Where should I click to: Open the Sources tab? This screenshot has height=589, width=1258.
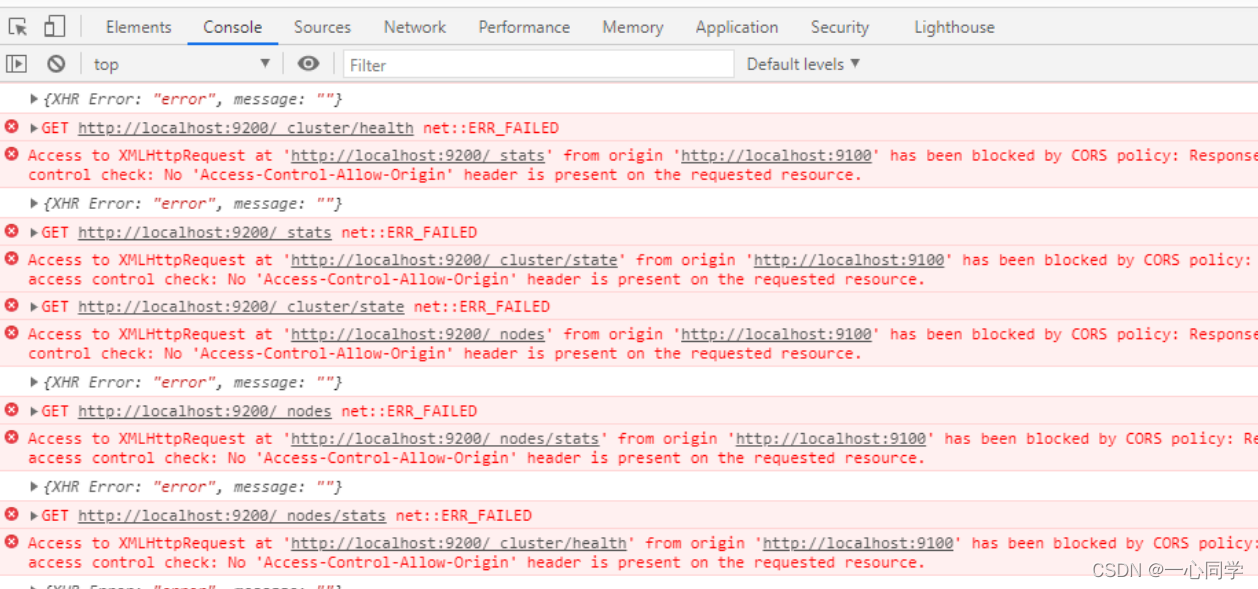[x=322, y=27]
